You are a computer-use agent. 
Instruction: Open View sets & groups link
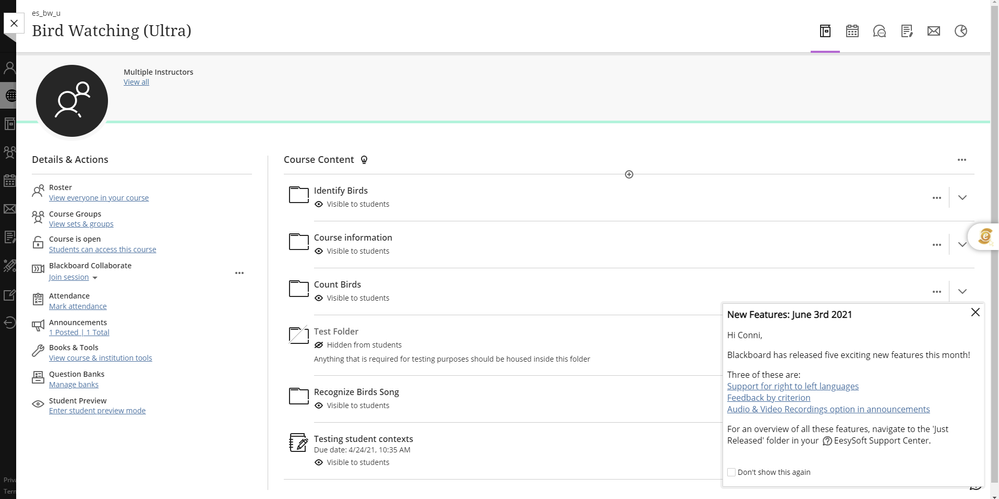pyautogui.click(x=81, y=224)
